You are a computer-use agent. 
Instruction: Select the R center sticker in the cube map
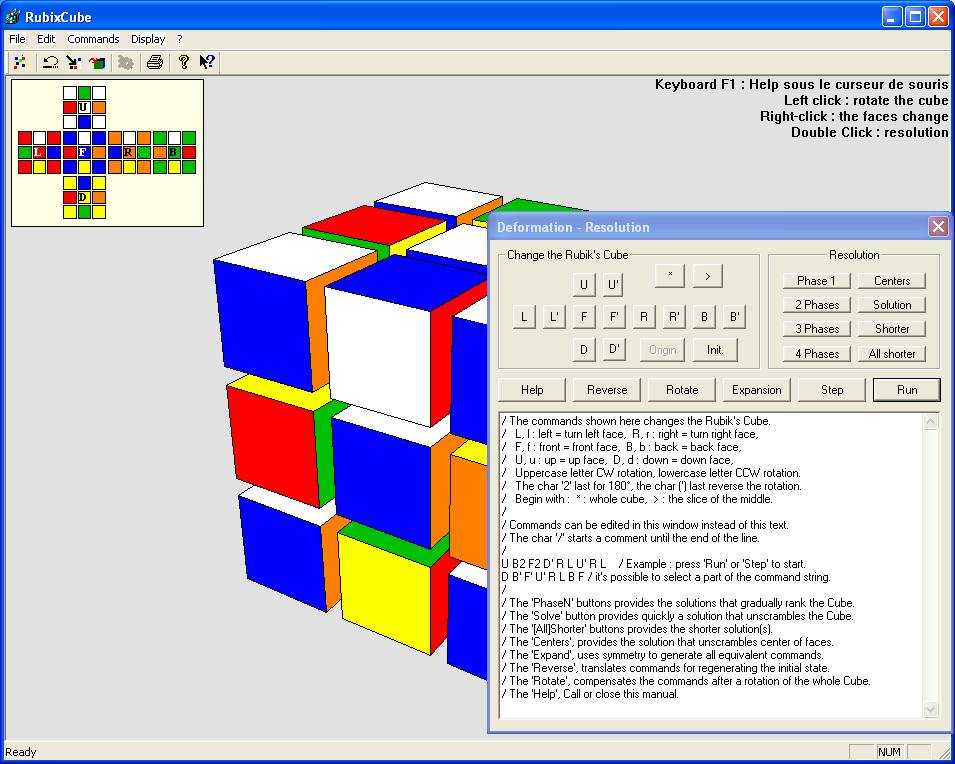pyautogui.click(x=129, y=152)
